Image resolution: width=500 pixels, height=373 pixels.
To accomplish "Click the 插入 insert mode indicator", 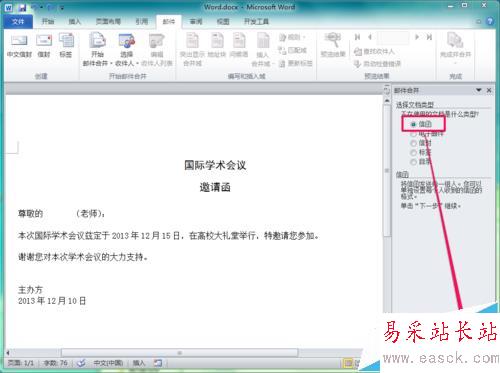I will coord(139,363).
